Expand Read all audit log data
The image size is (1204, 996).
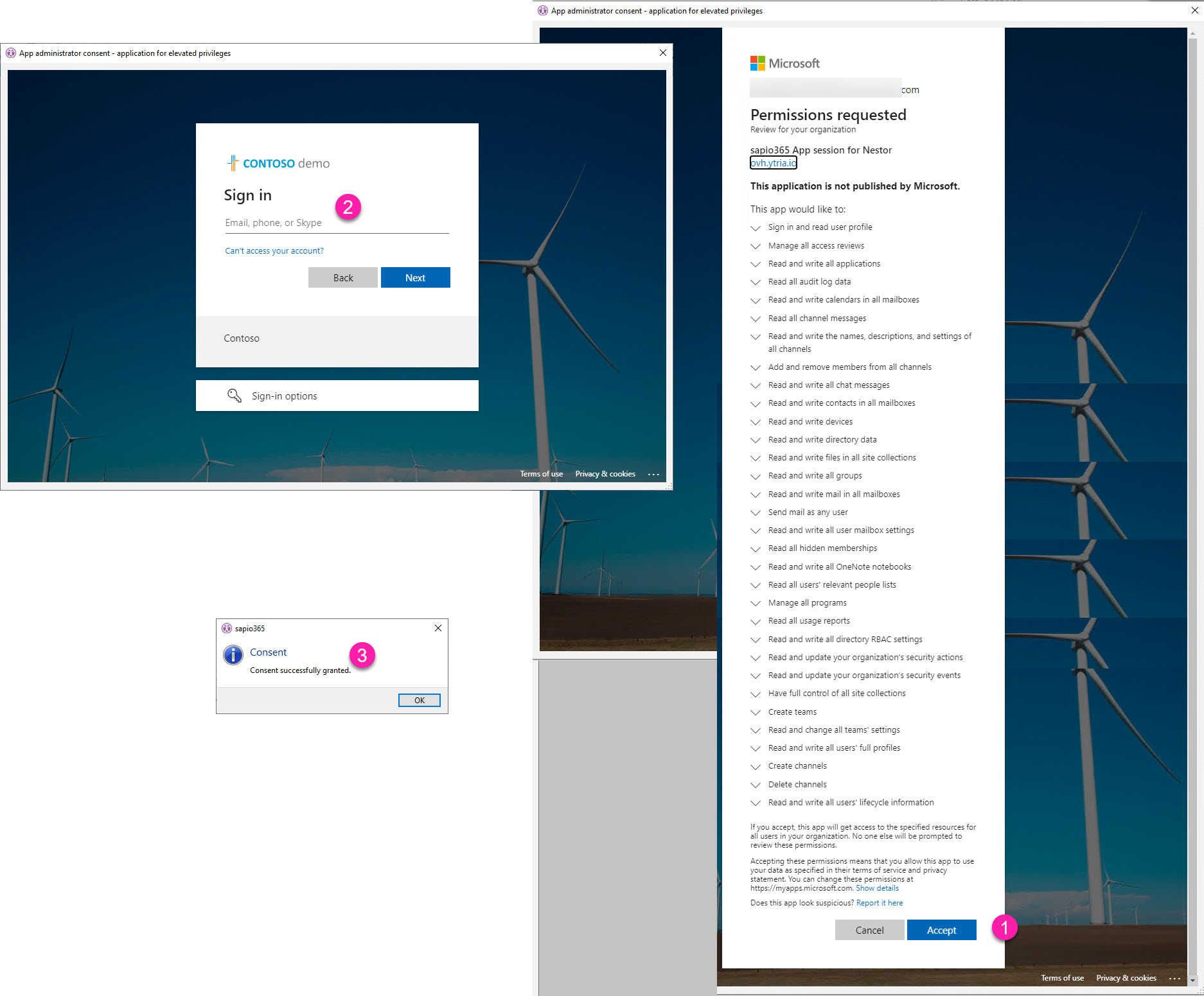point(756,282)
